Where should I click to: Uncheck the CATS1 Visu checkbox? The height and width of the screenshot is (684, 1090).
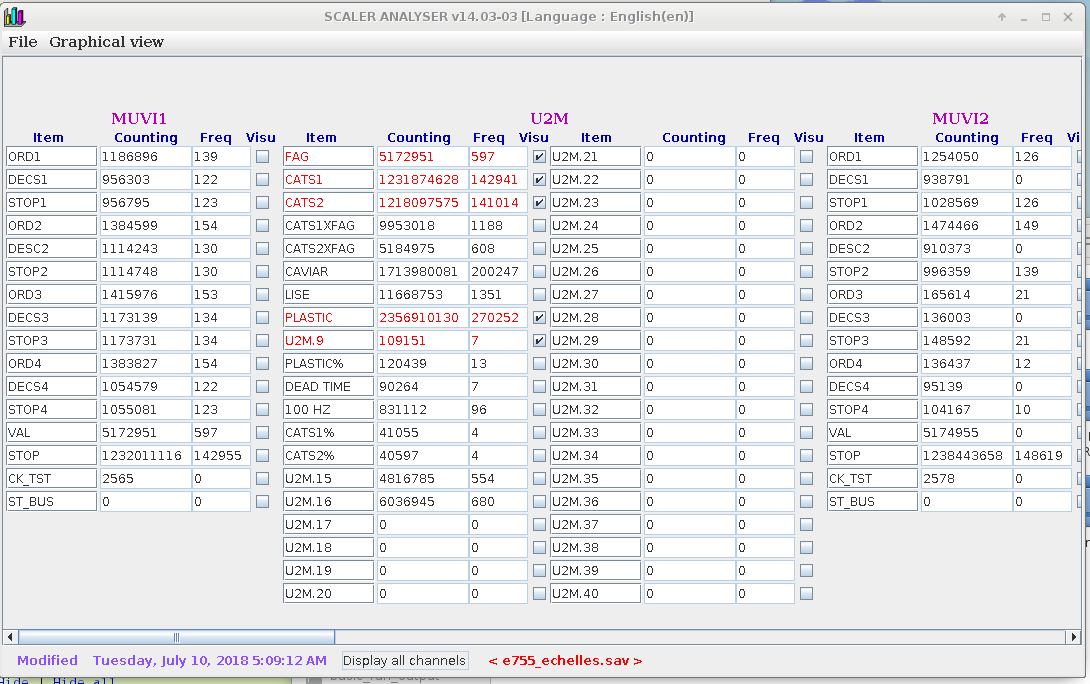point(539,180)
